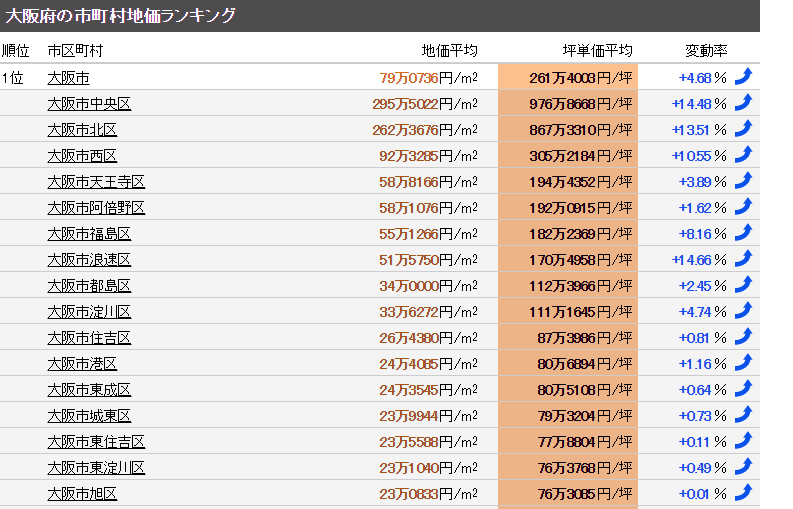Image resolution: width=793 pixels, height=509 pixels.
Task: Click the arrow icon in 大阪市西区 row
Action: (743, 155)
